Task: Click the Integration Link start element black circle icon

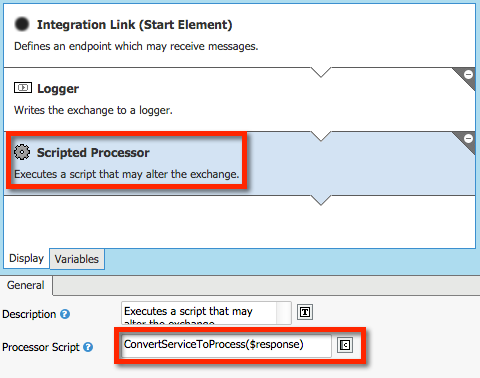Action: click(x=22, y=24)
